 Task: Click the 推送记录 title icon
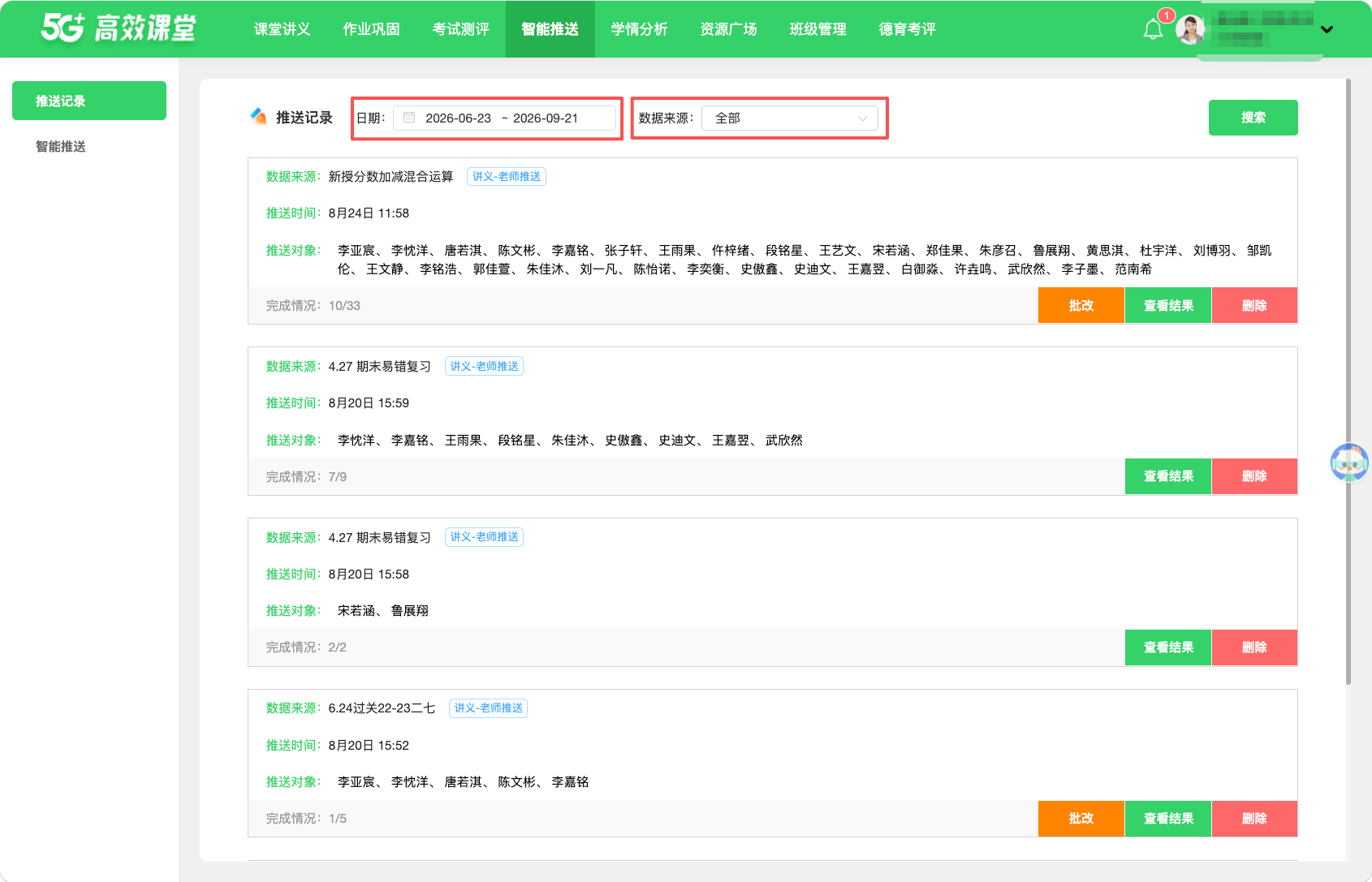click(258, 117)
